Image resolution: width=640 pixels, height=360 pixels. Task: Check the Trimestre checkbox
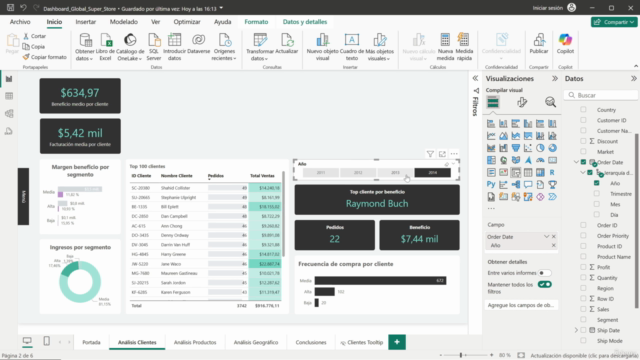click(597, 193)
